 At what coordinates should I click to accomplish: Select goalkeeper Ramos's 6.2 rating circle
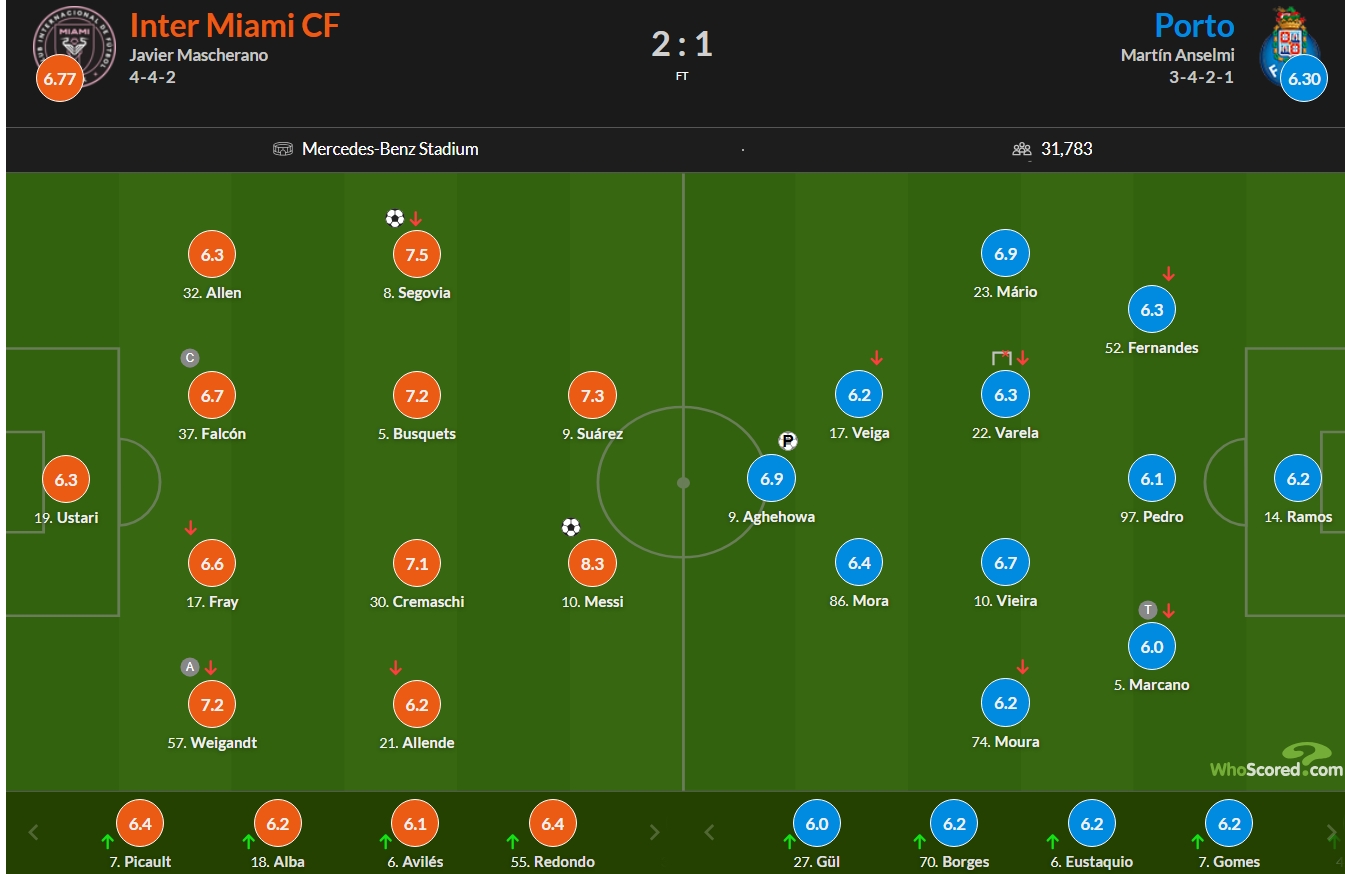pos(1298,480)
